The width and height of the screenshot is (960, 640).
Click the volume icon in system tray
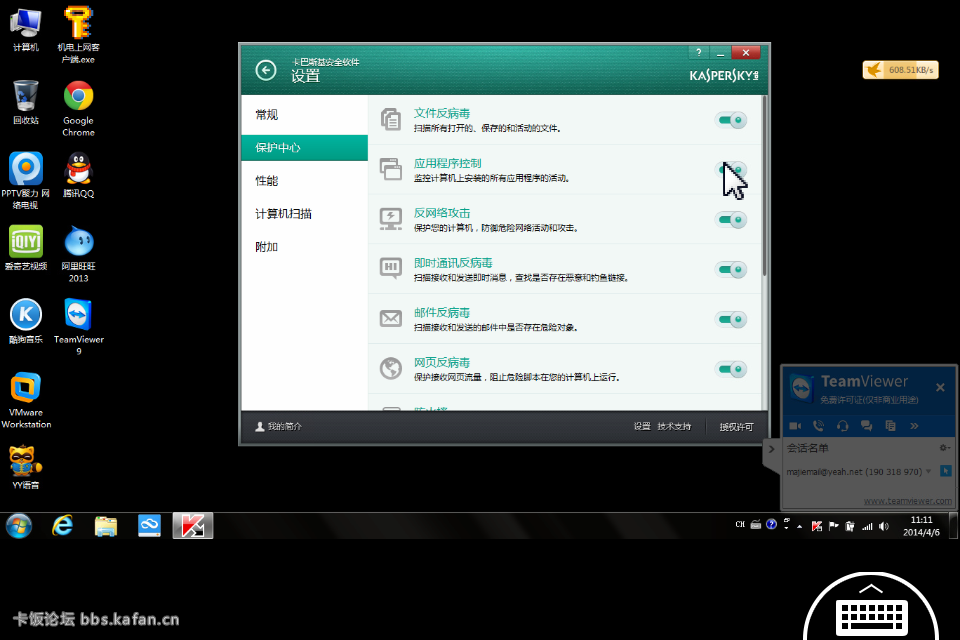pos(883,526)
